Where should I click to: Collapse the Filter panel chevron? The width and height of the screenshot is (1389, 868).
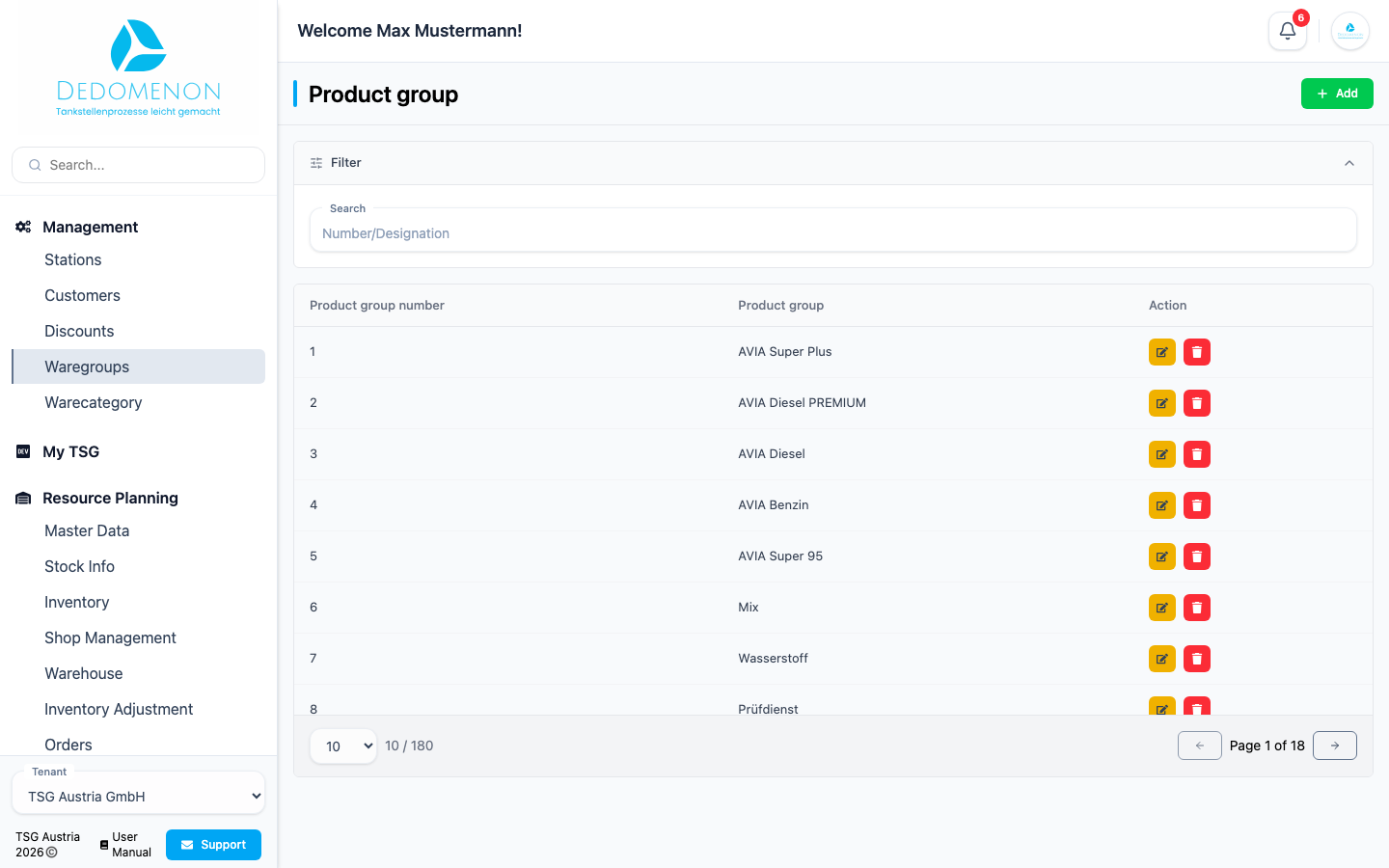point(1349,163)
